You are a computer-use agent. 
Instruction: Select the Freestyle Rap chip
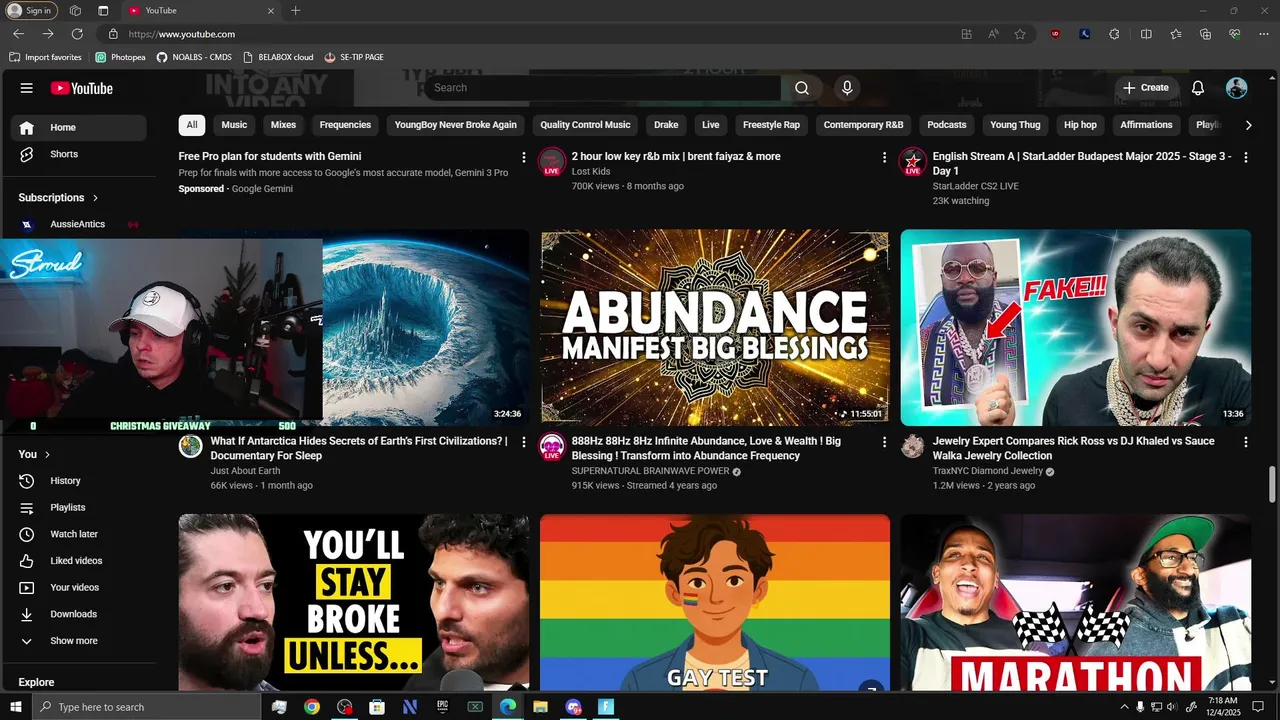click(x=771, y=125)
